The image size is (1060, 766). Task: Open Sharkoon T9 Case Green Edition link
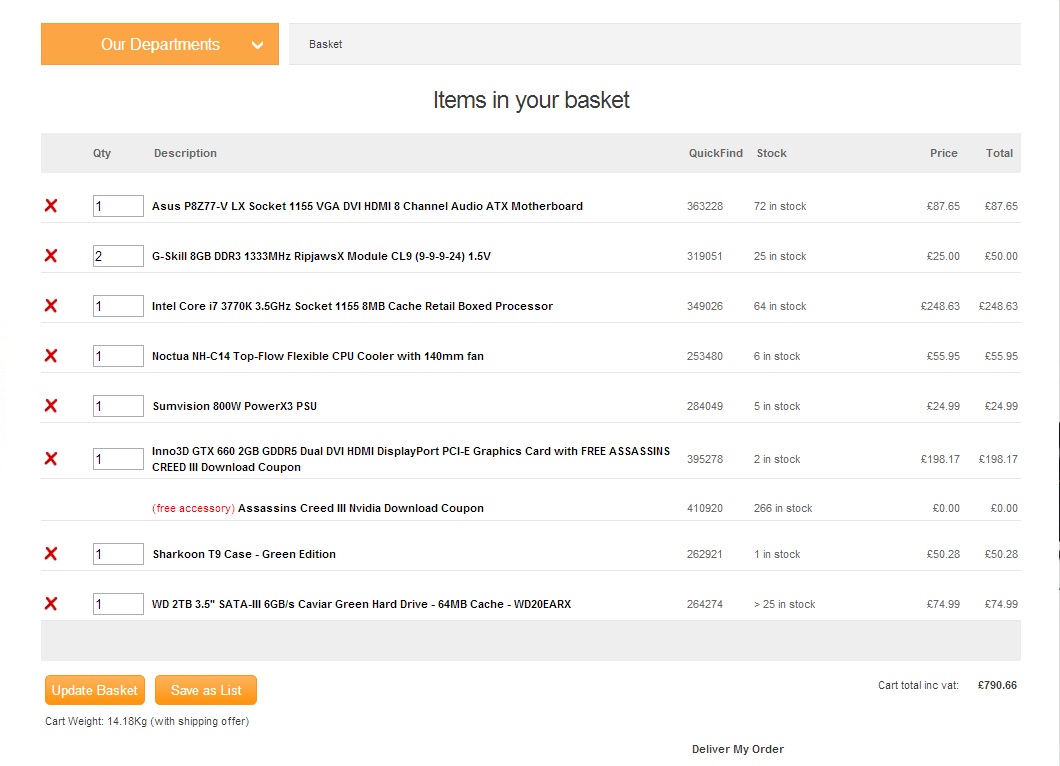[x=244, y=554]
